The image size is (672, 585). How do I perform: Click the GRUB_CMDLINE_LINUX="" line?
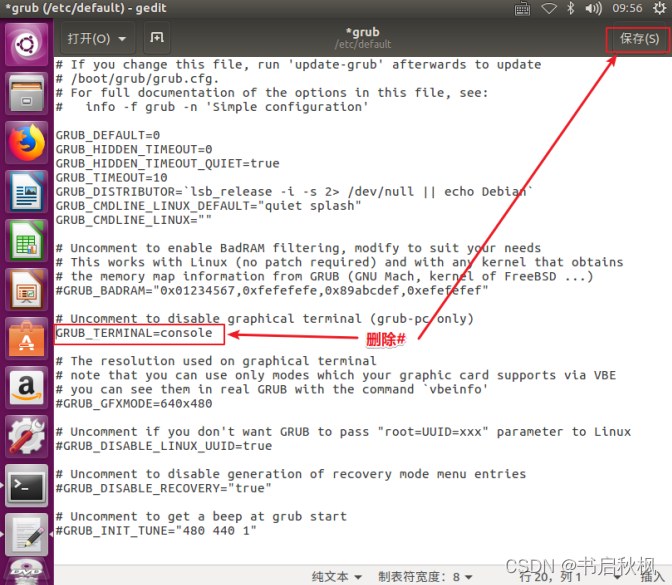click(134, 220)
